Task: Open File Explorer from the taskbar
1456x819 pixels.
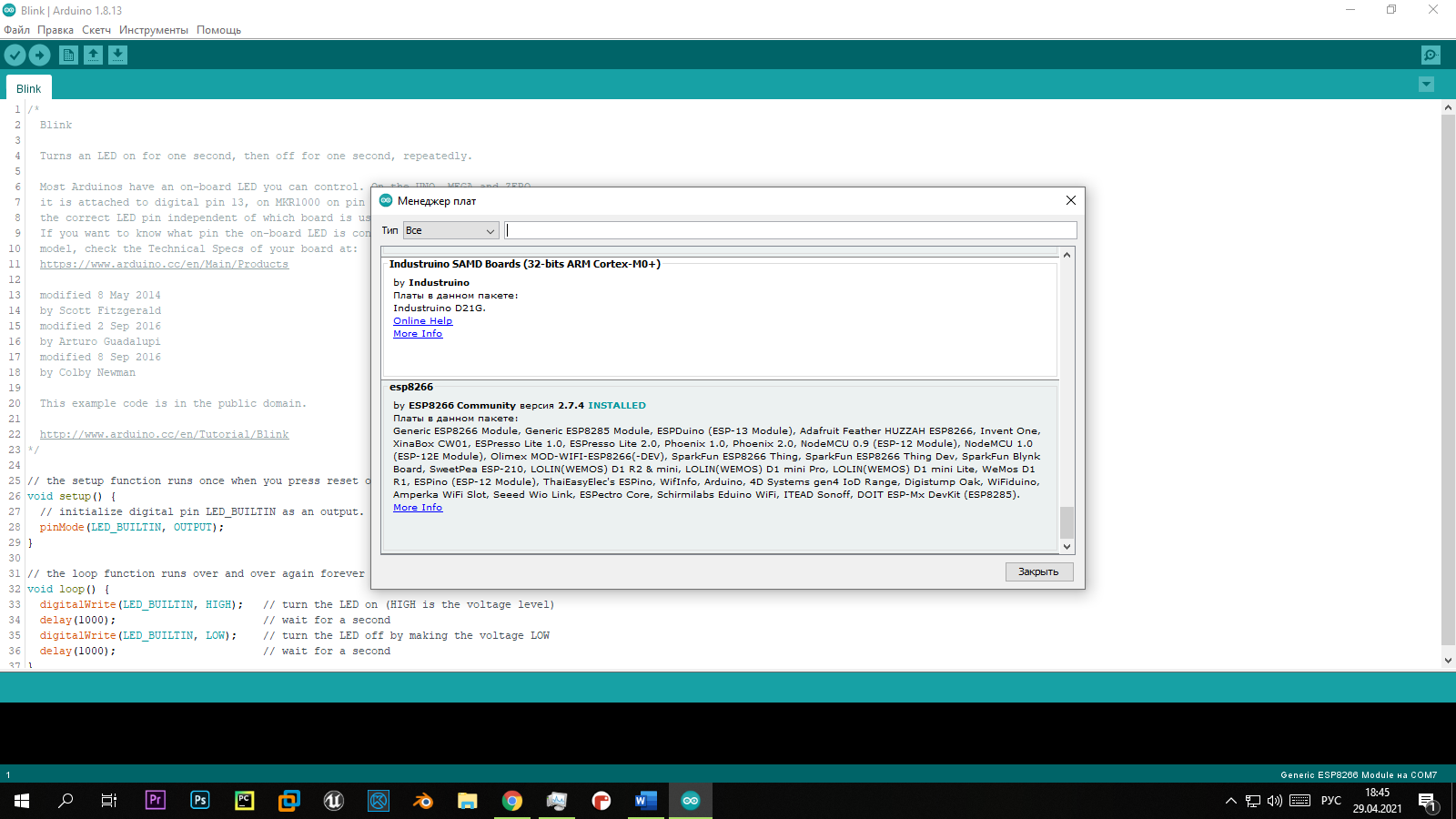Action: tap(468, 801)
